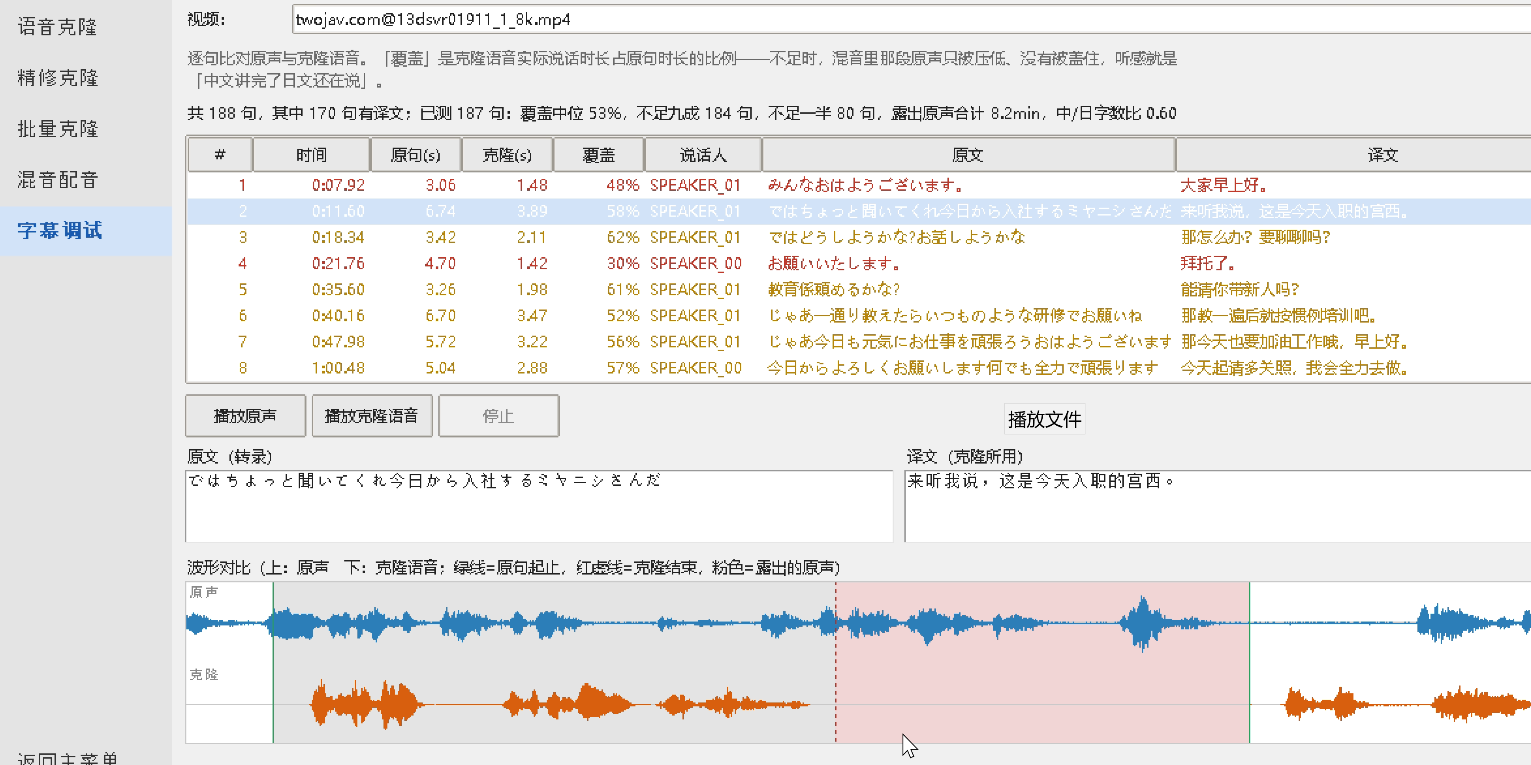Click the red dashed clone-end line

click(836, 662)
